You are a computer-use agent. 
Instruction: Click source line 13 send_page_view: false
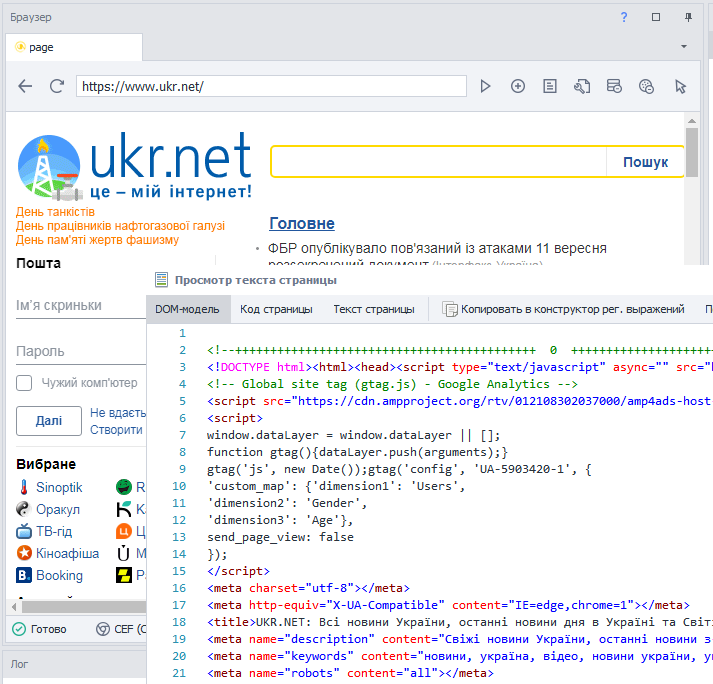[x=280, y=537]
